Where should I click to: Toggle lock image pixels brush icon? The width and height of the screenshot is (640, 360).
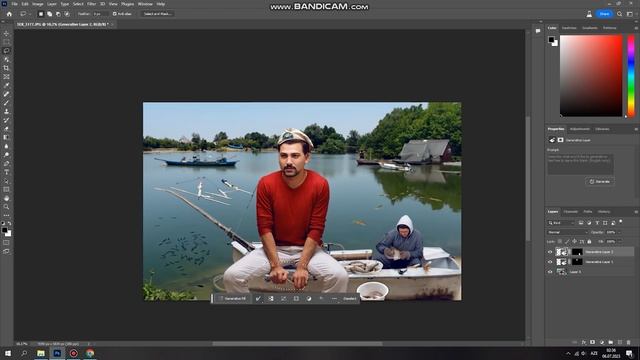[567, 242]
